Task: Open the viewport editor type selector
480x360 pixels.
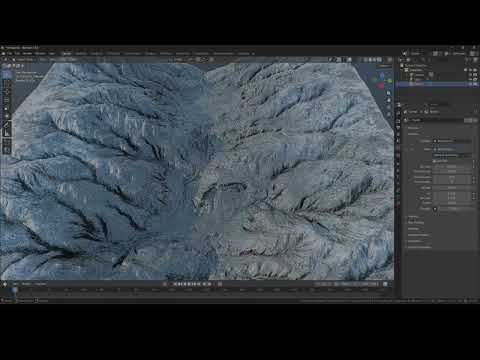Action: 5,60
